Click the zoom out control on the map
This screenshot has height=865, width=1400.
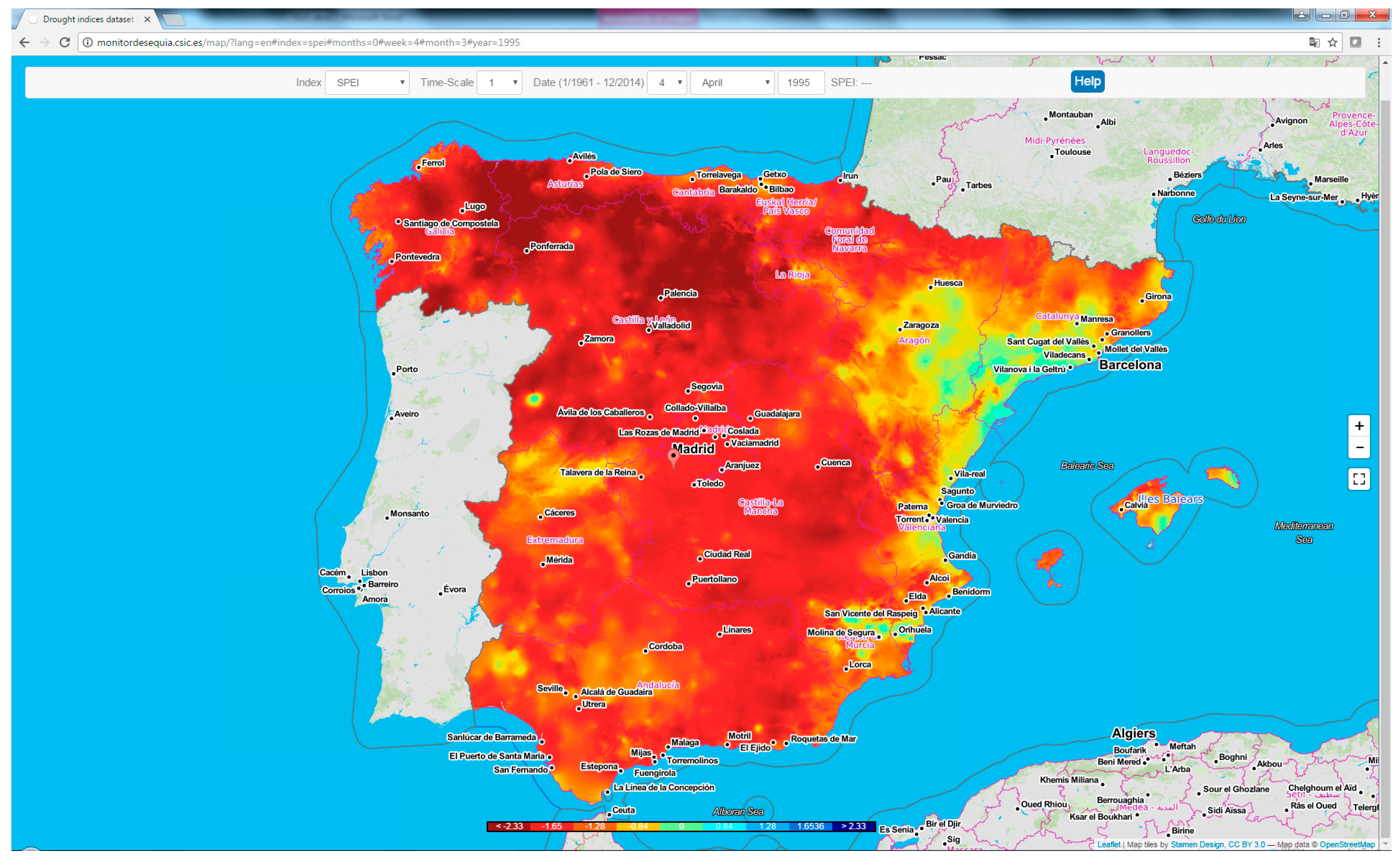click(1360, 447)
